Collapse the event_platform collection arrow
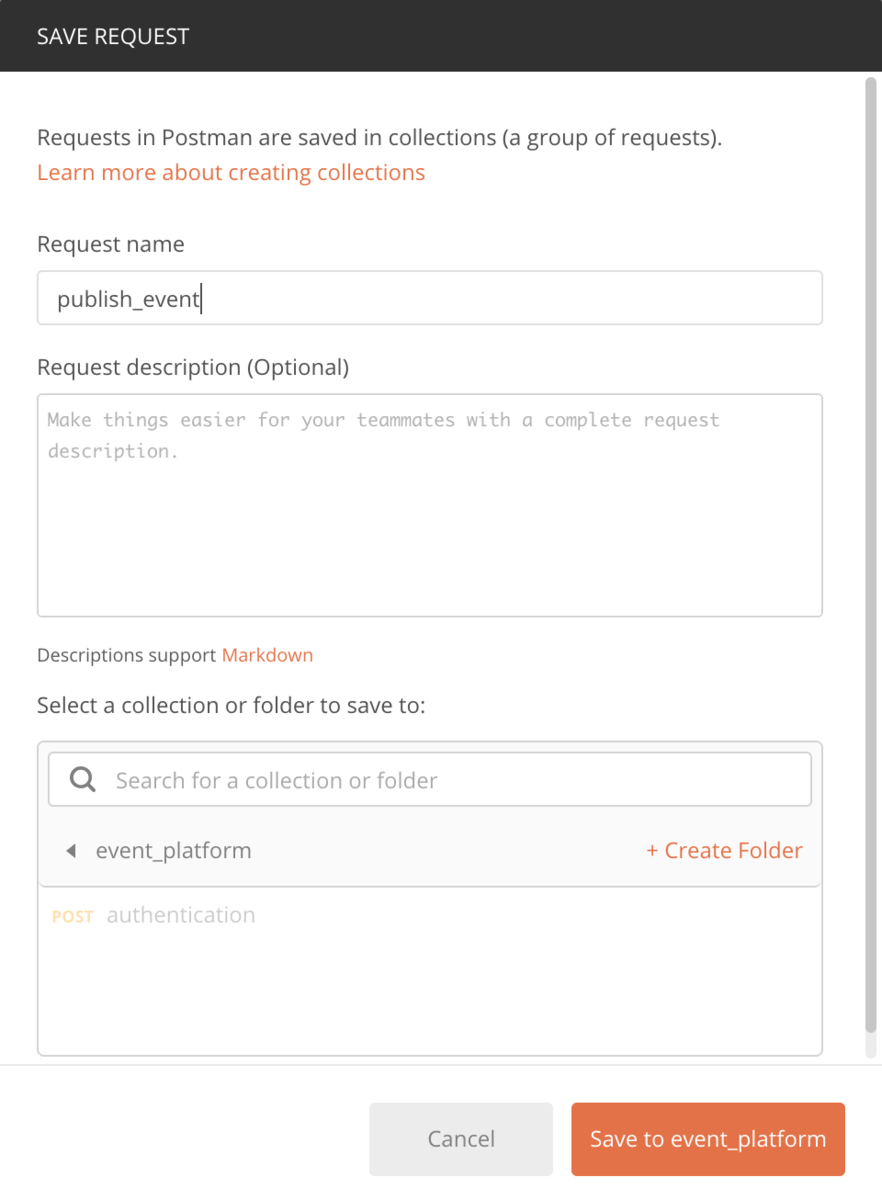The image size is (882, 1200). (70, 851)
